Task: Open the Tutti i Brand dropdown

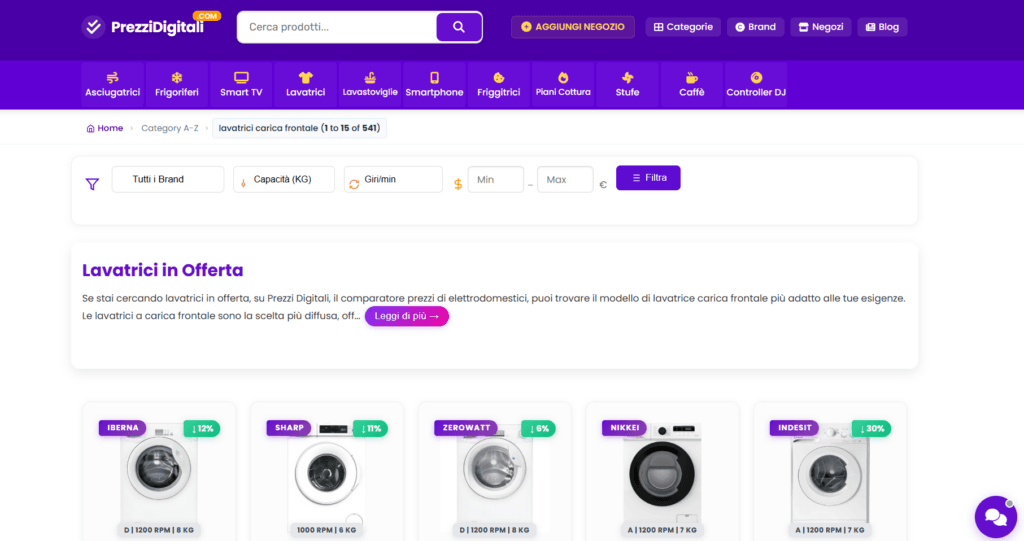Action: [168, 179]
